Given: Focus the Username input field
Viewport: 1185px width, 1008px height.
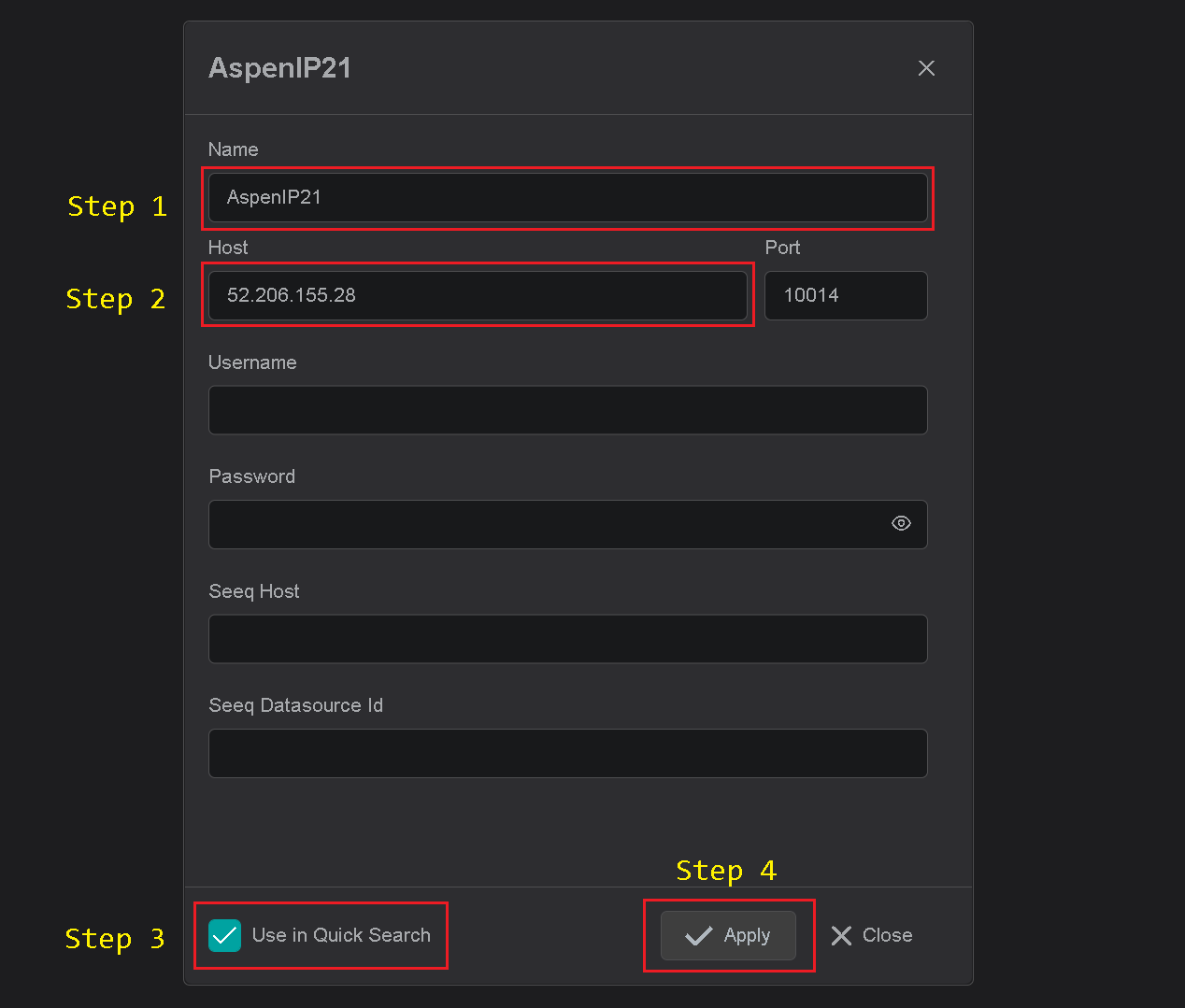Looking at the screenshot, I should pyautogui.click(x=567, y=410).
